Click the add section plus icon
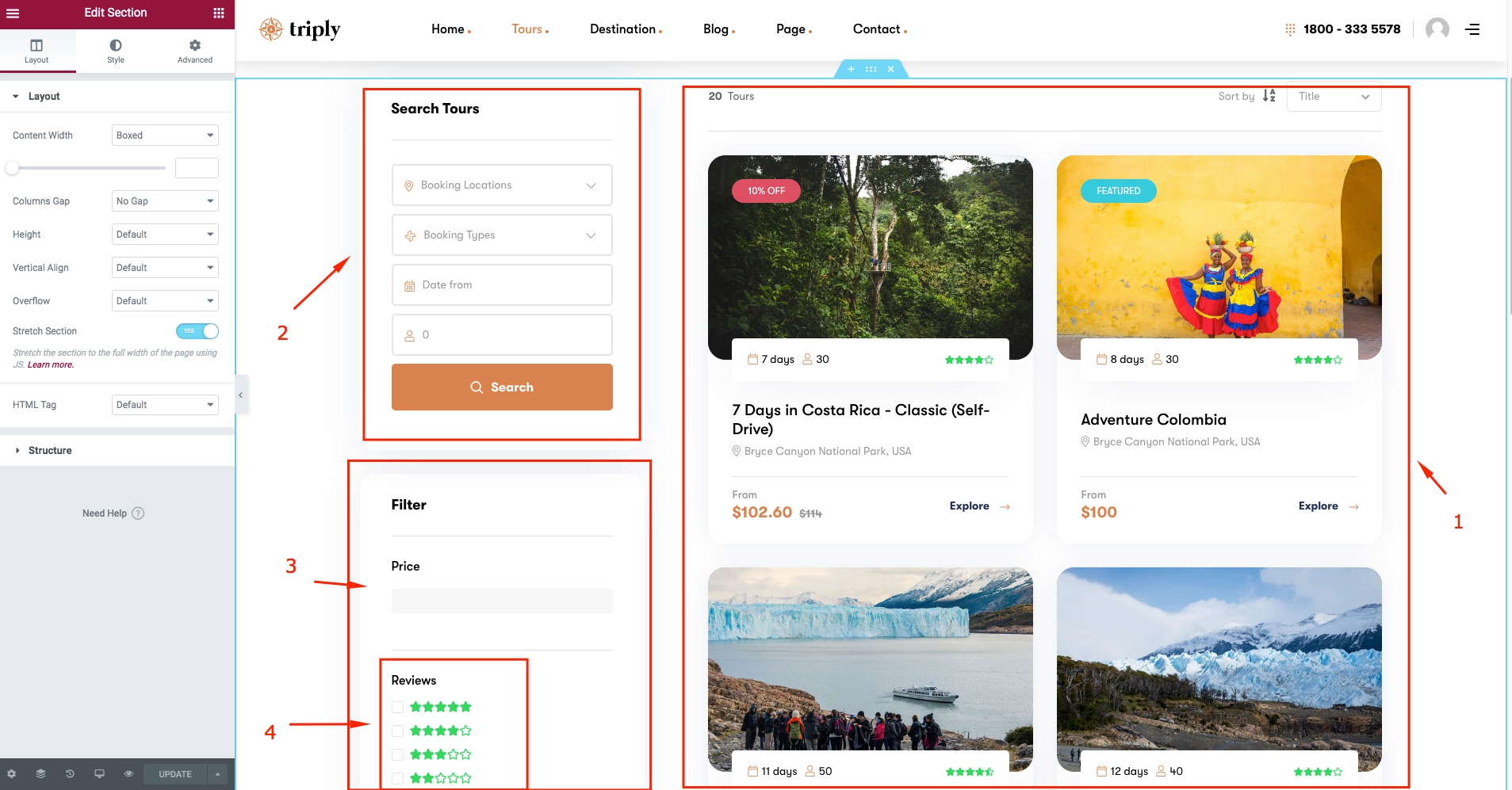This screenshot has width=1512, height=790. pos(851,70)
